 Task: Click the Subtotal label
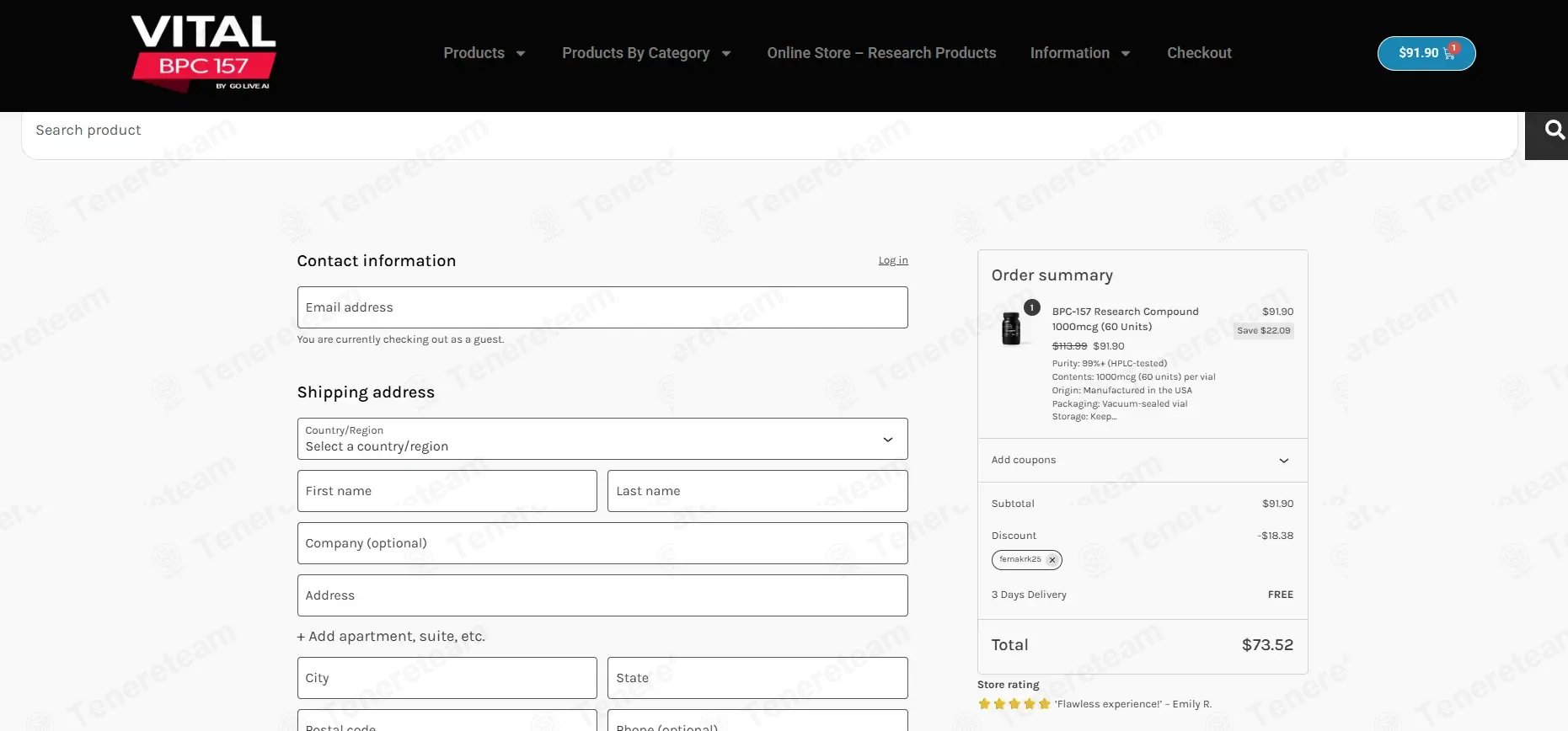[1013, 504]
